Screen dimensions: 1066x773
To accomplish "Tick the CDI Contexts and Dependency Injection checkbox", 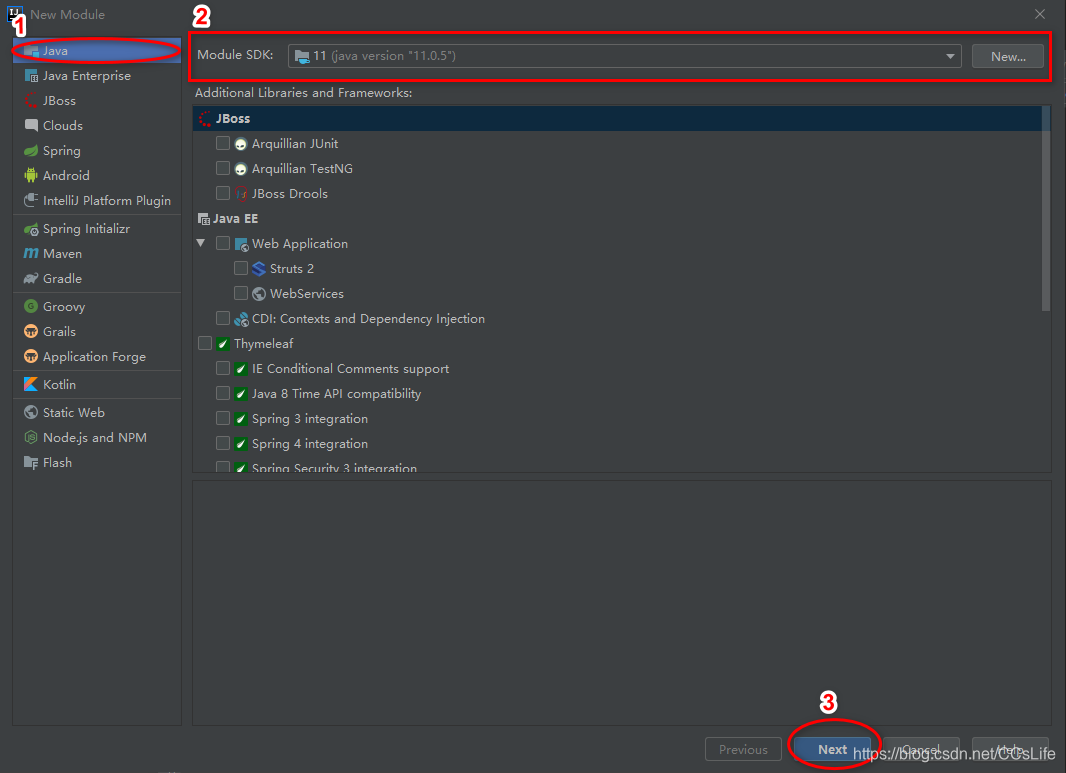I will pos(222,318).
